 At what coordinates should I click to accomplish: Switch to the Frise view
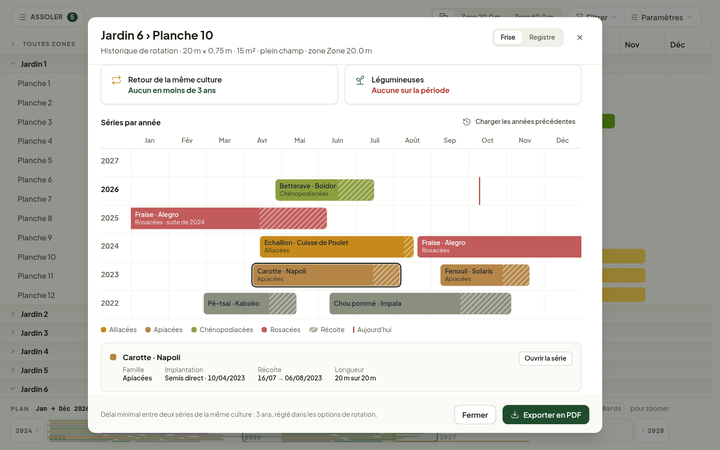(x=507, y=38)
